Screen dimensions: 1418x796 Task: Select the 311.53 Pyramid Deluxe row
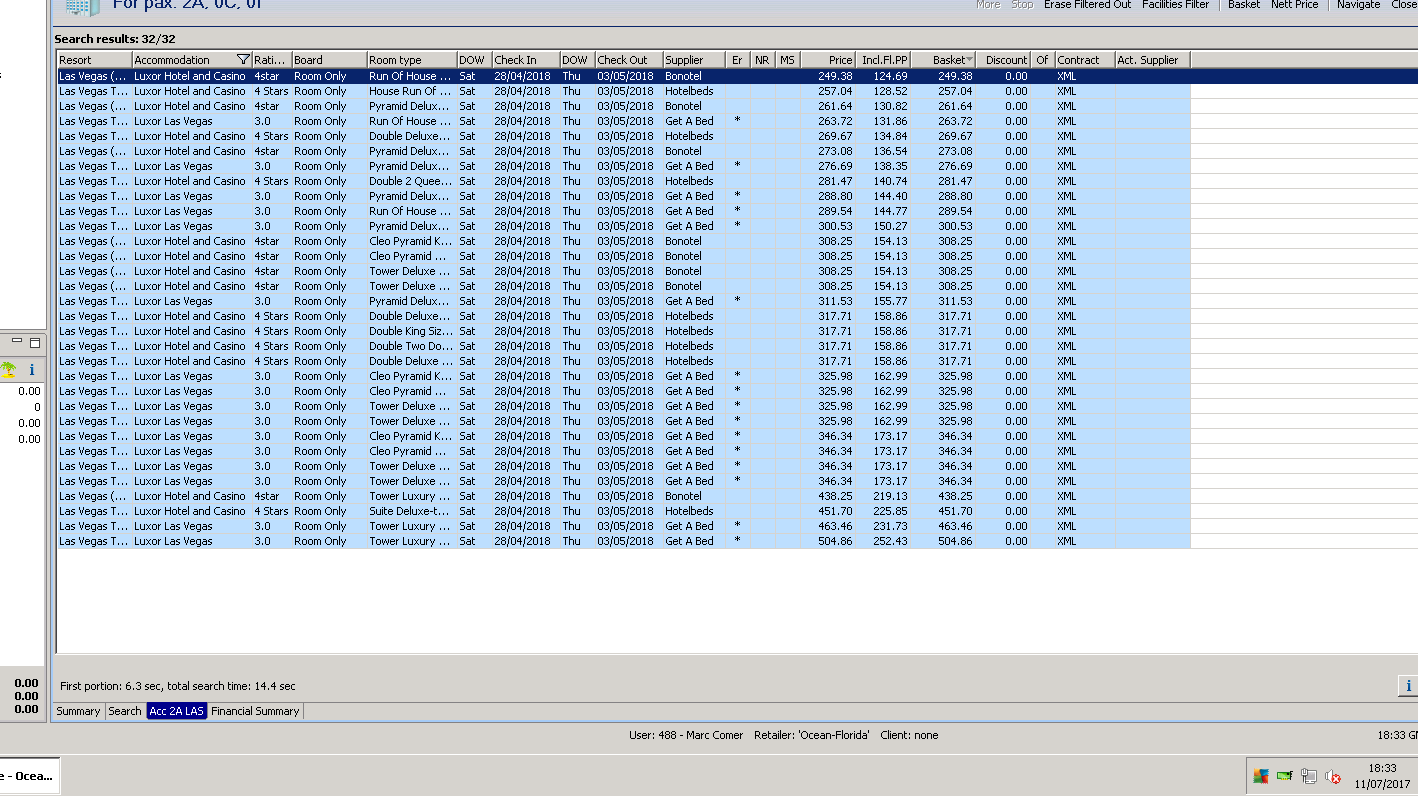pyautogui.click(x=623, y=301)
